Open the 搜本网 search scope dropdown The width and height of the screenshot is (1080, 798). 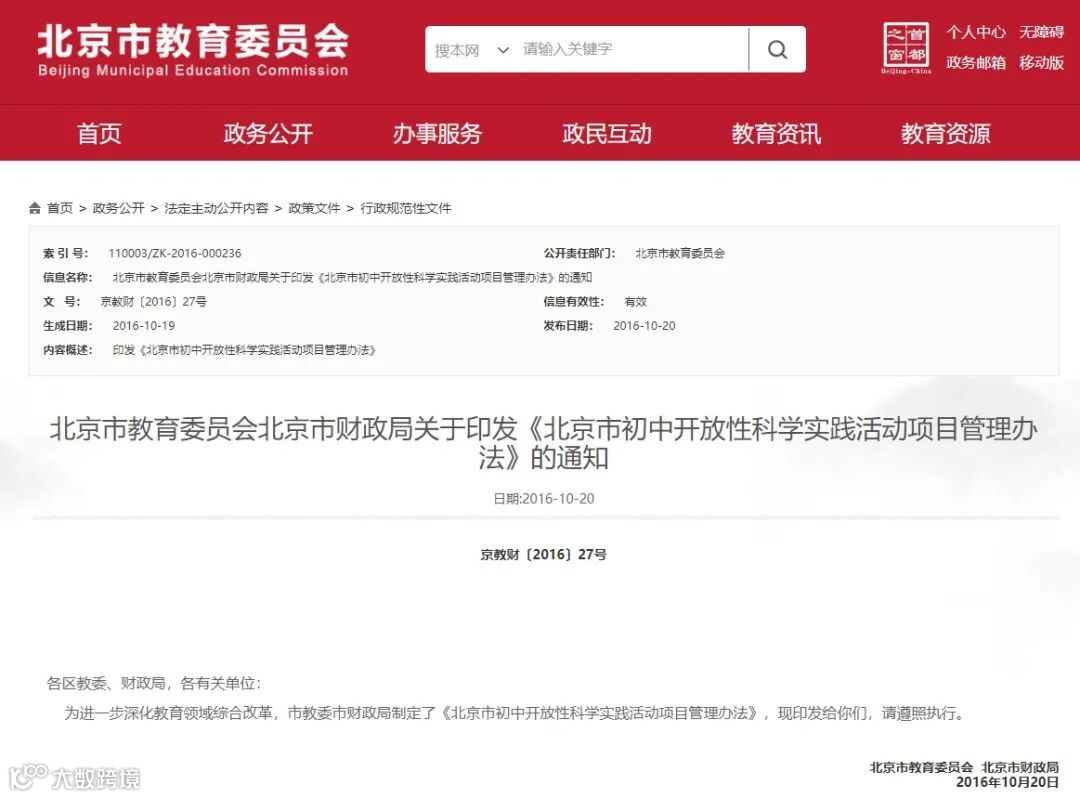(x=471, y=50)
